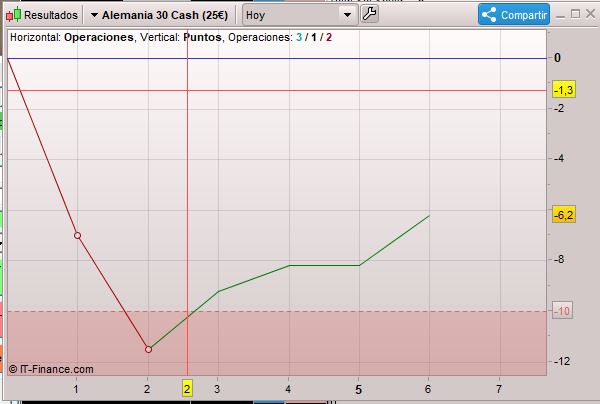The width and height of the screenshot is (600, 404).
Task: Minimize the Resultados window
Action: [560, 15]
